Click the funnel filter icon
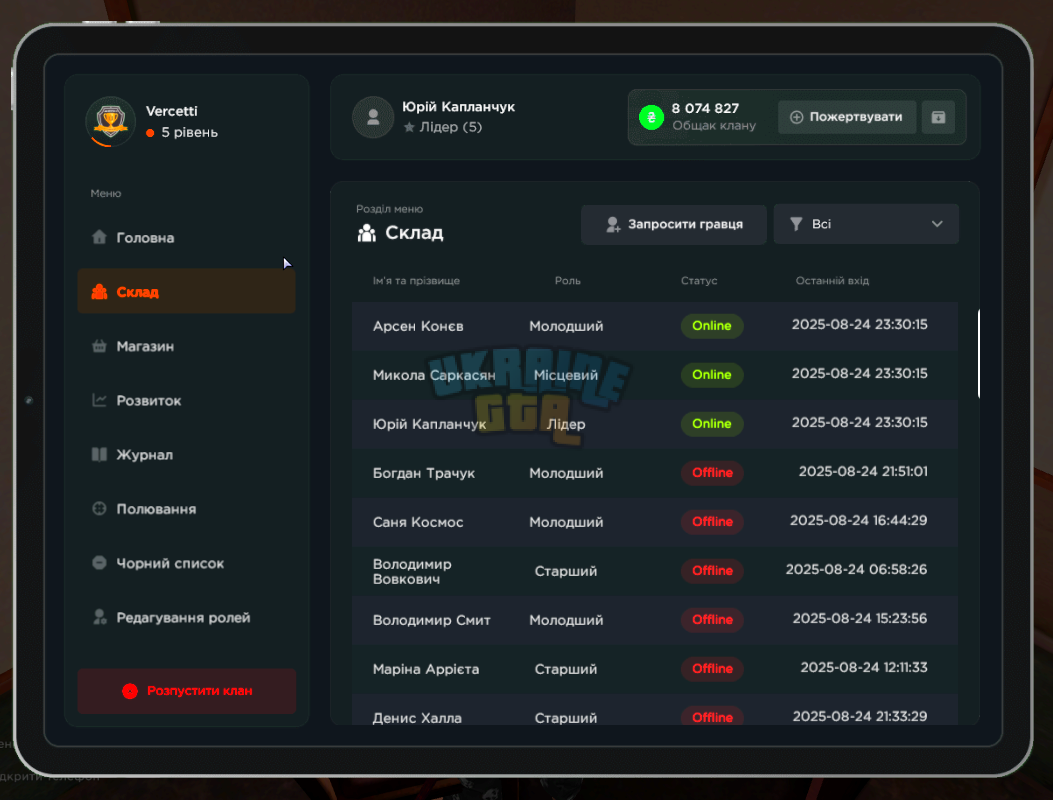The width and height of the screenshot is (1053, 800). point(796,224)
